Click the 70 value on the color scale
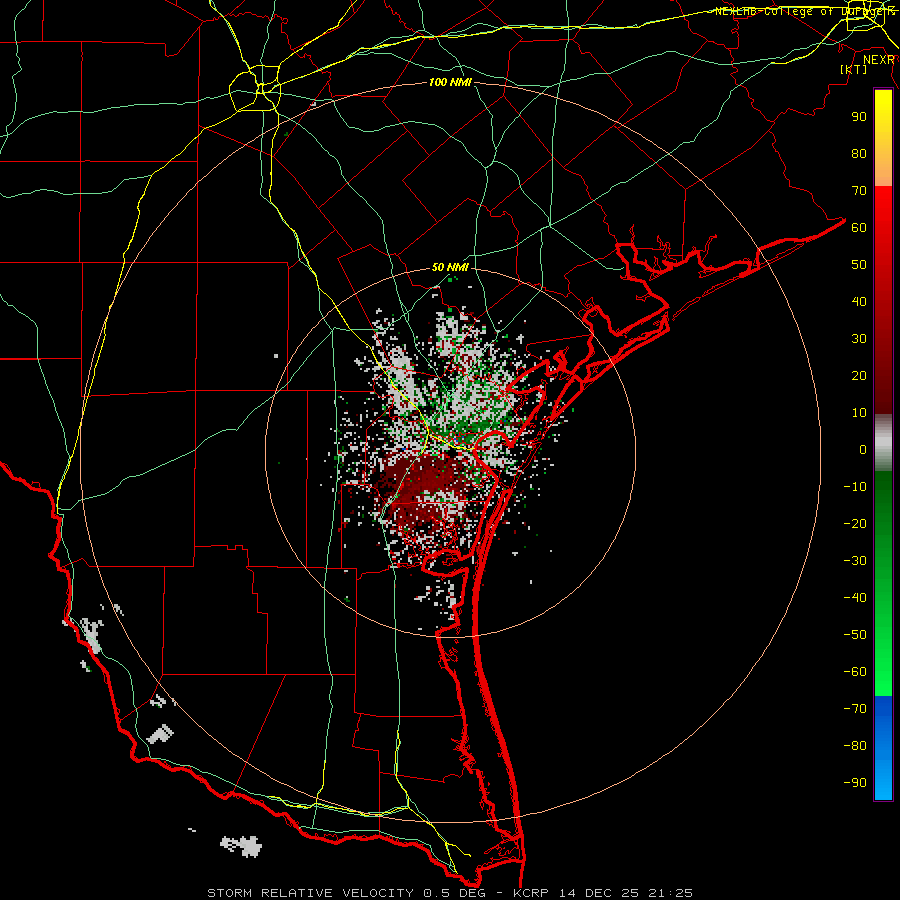This screenshot has height=900, width=900. coord(859,191)
